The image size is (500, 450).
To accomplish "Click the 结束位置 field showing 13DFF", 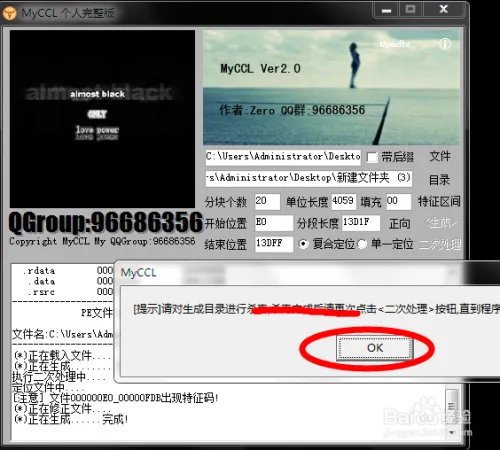I will (x=274, y=244).
